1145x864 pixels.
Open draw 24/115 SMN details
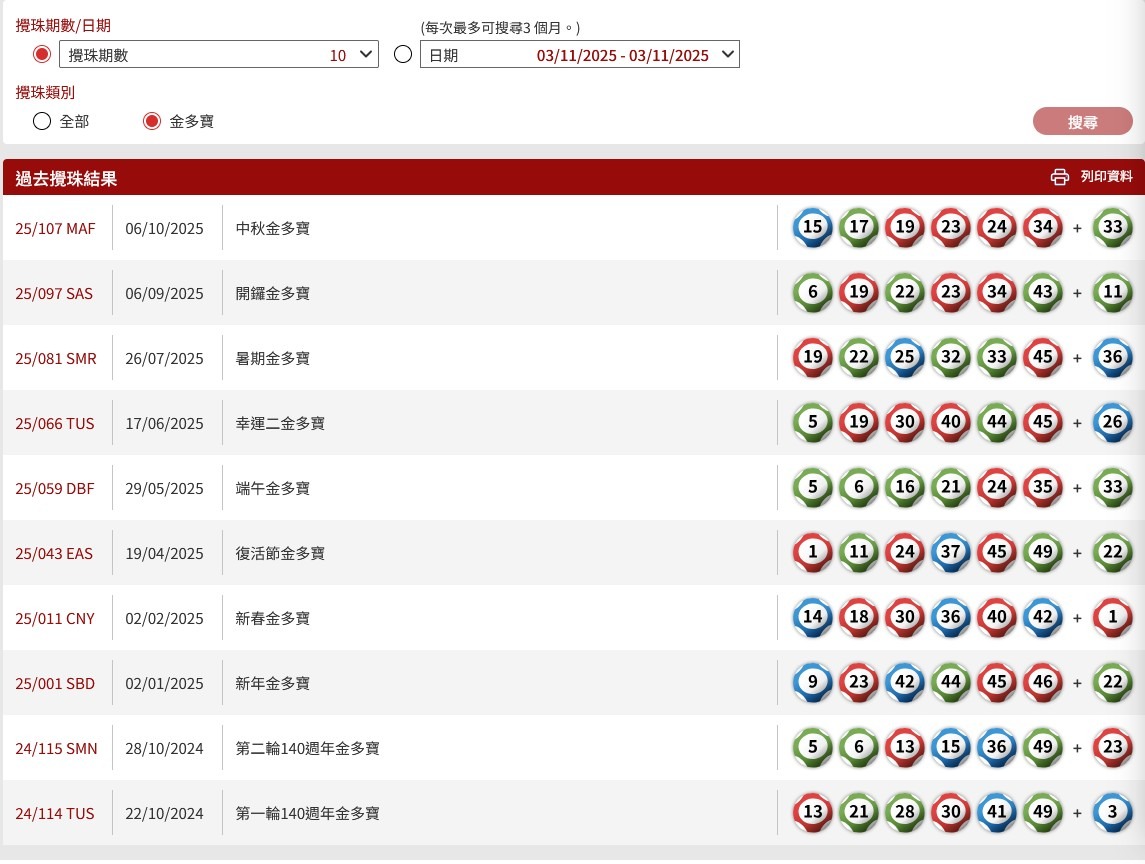pos(56,748)
